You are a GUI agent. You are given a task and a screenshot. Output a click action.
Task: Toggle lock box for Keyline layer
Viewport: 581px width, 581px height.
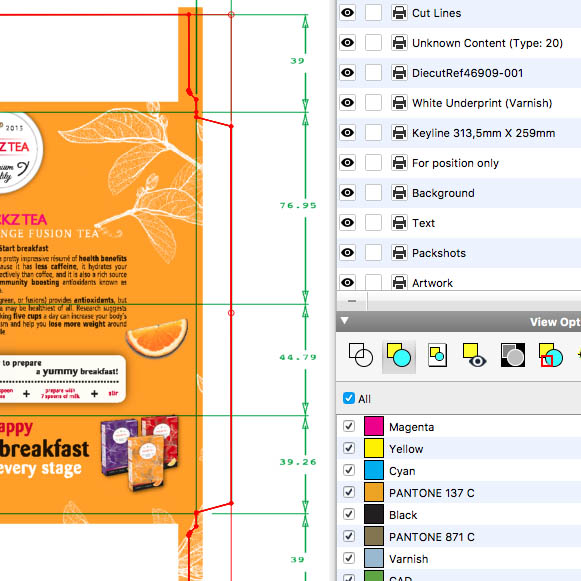coord(373,133)
